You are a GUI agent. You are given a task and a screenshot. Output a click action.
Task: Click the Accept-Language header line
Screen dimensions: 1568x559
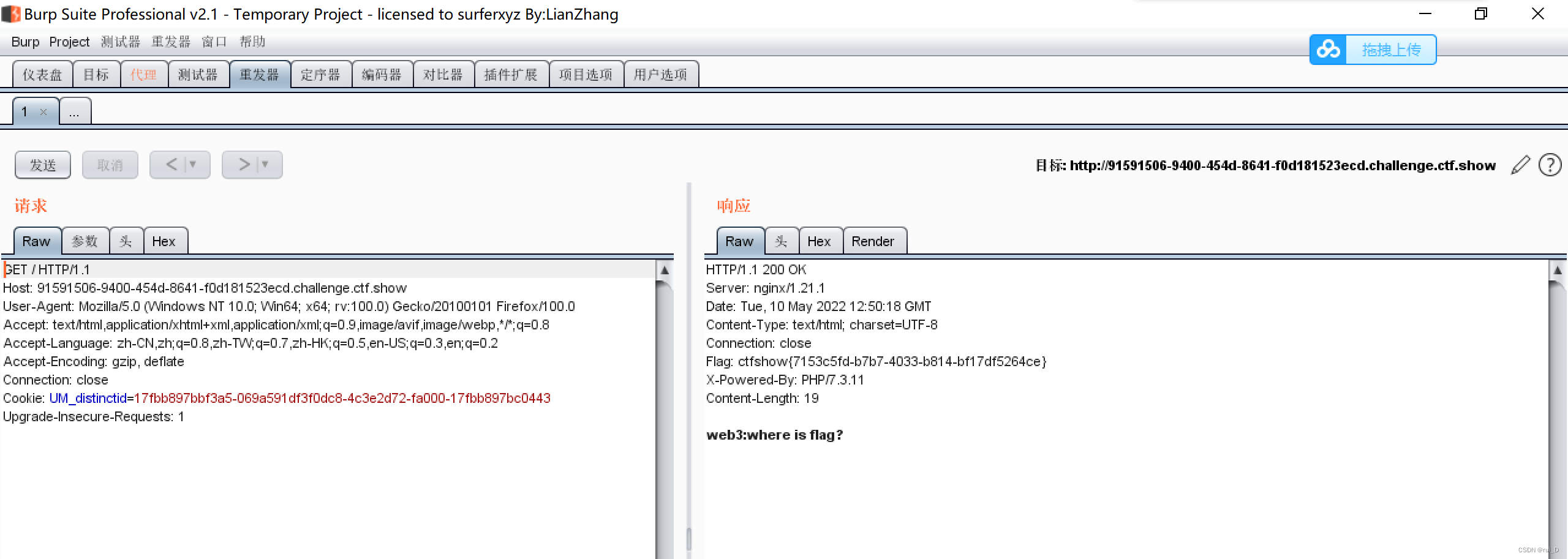[x=251, y=343]
